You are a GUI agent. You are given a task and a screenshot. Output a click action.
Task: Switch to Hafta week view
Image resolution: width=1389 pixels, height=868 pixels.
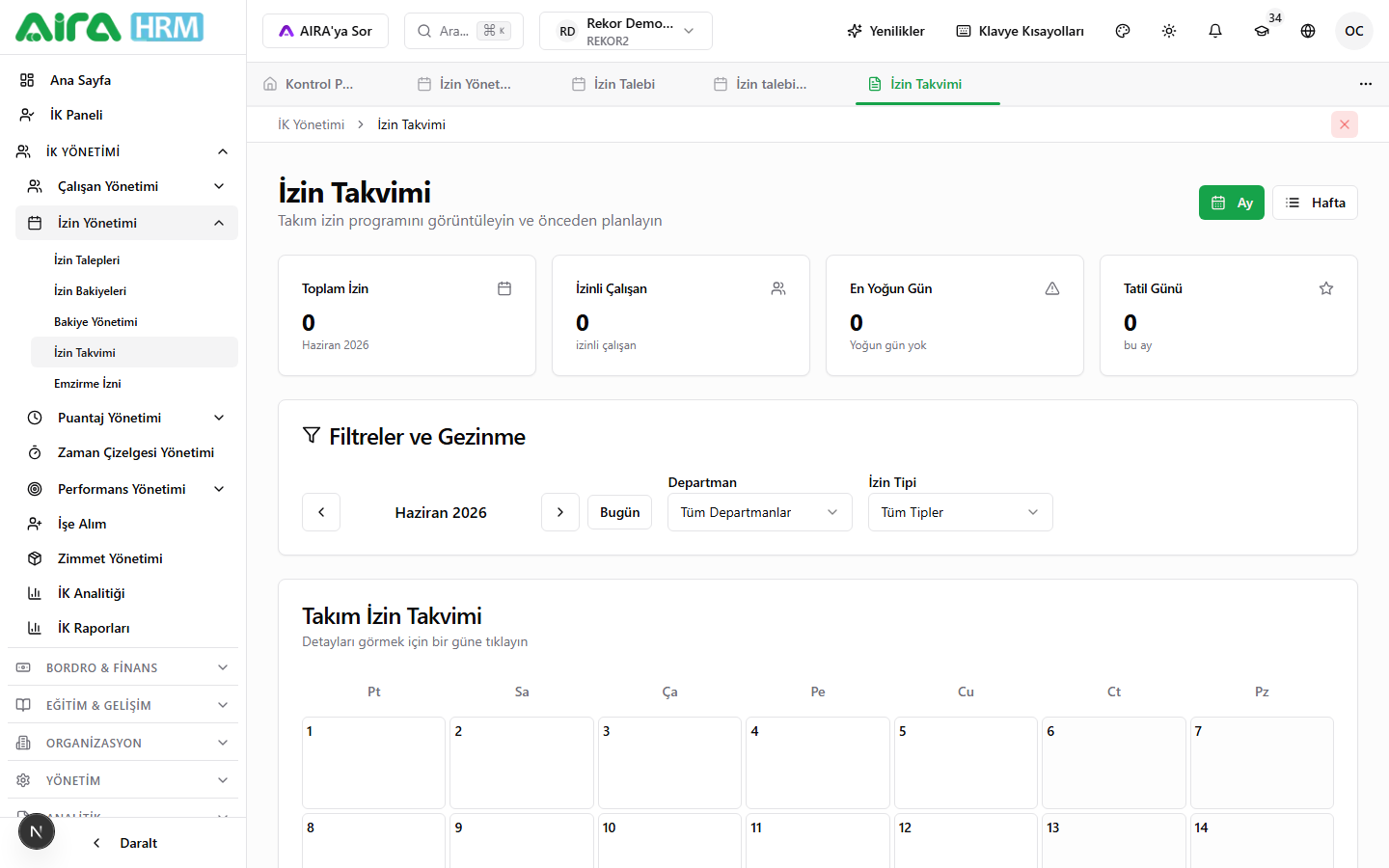pyautogui.click(x=1316, y=203)
